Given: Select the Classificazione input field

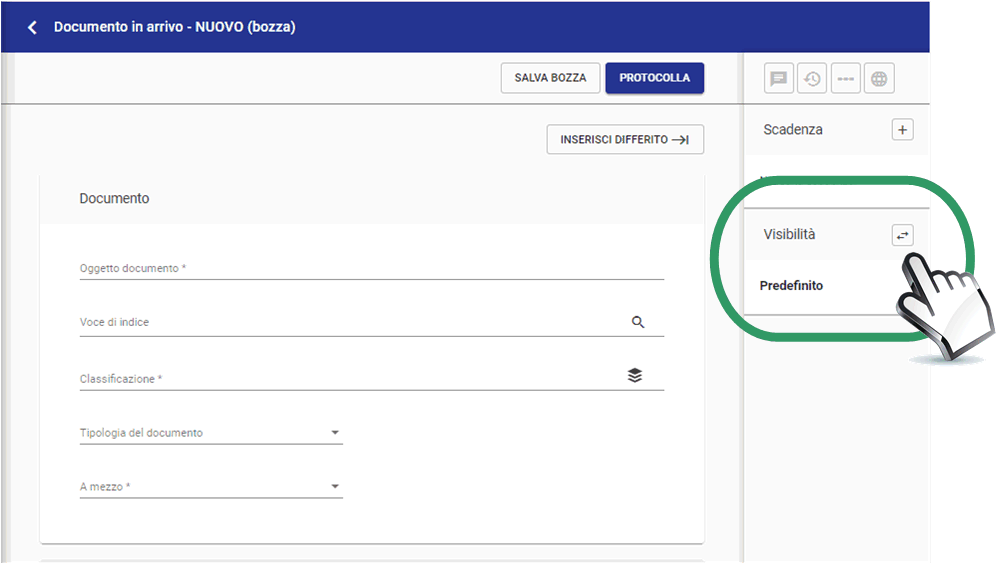Looking at the screenshot, I should coord(350,379).
